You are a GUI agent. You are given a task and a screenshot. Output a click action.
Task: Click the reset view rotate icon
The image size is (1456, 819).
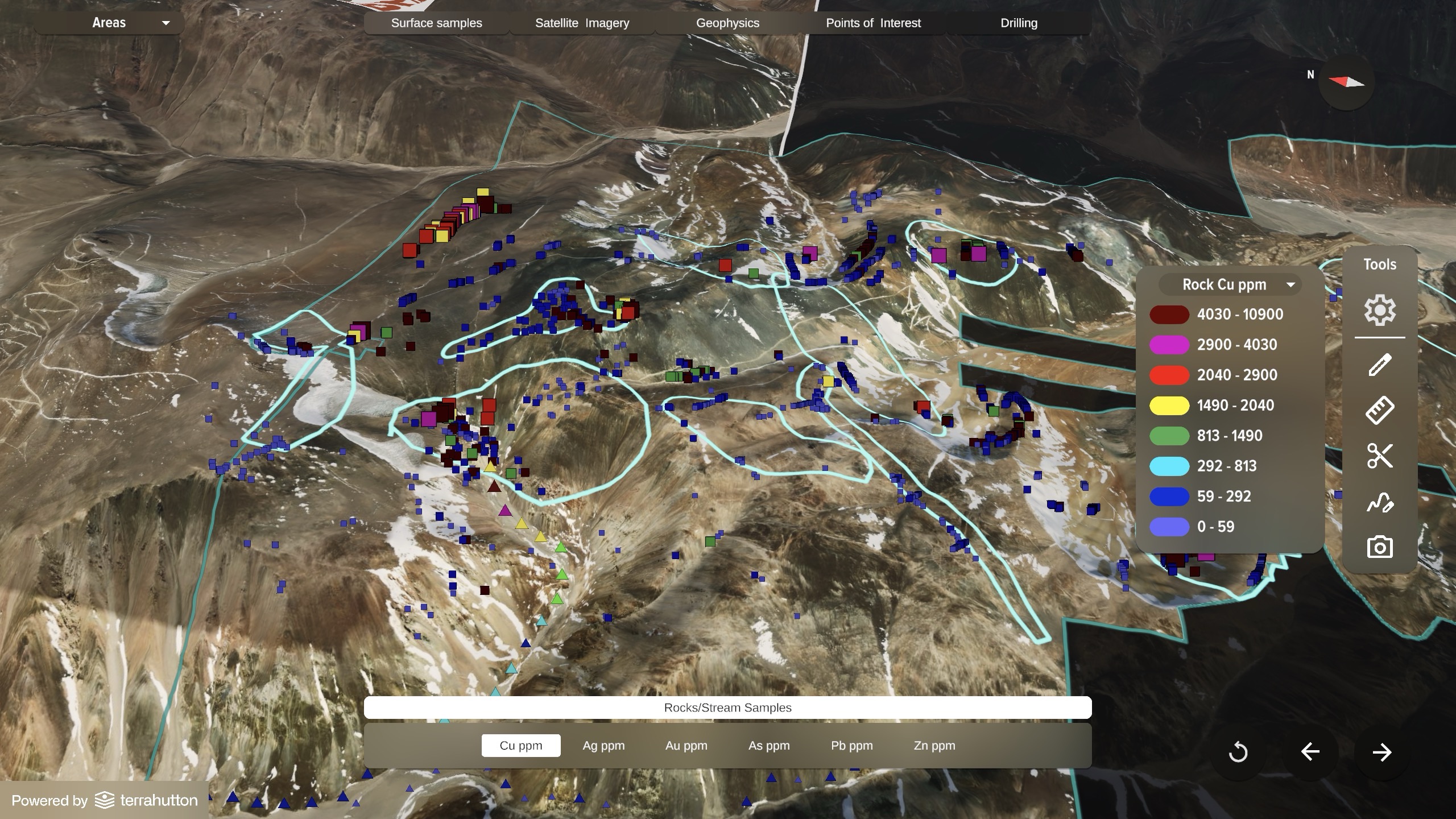pyautogui.click(x=1238, y=752)
